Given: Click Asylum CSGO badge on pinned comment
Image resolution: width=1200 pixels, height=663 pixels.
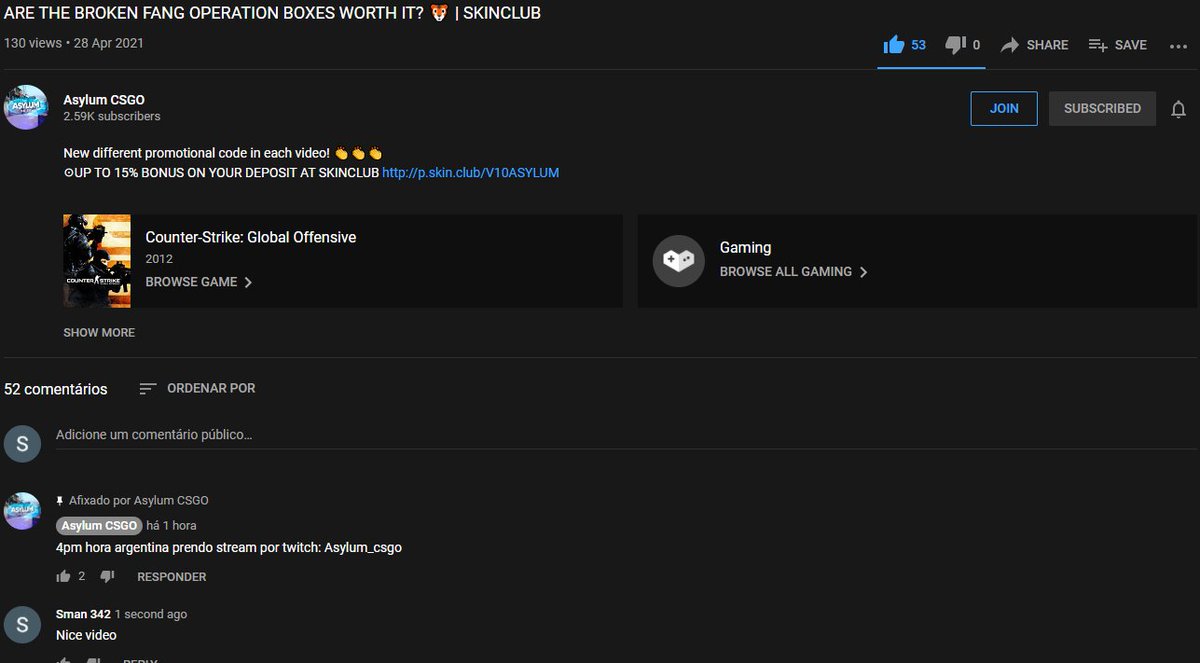Looking at the screenshot, I should click(x=99, y=525).
